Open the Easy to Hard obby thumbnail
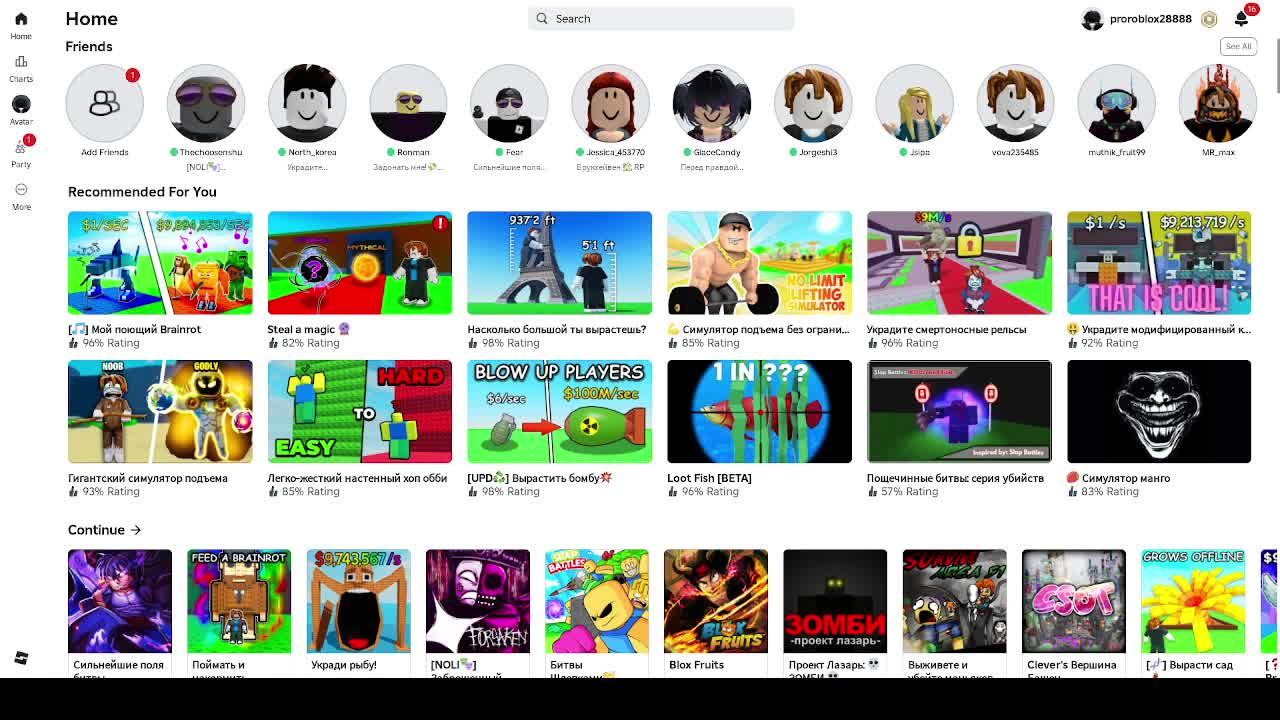 click(x=360, y=412)
